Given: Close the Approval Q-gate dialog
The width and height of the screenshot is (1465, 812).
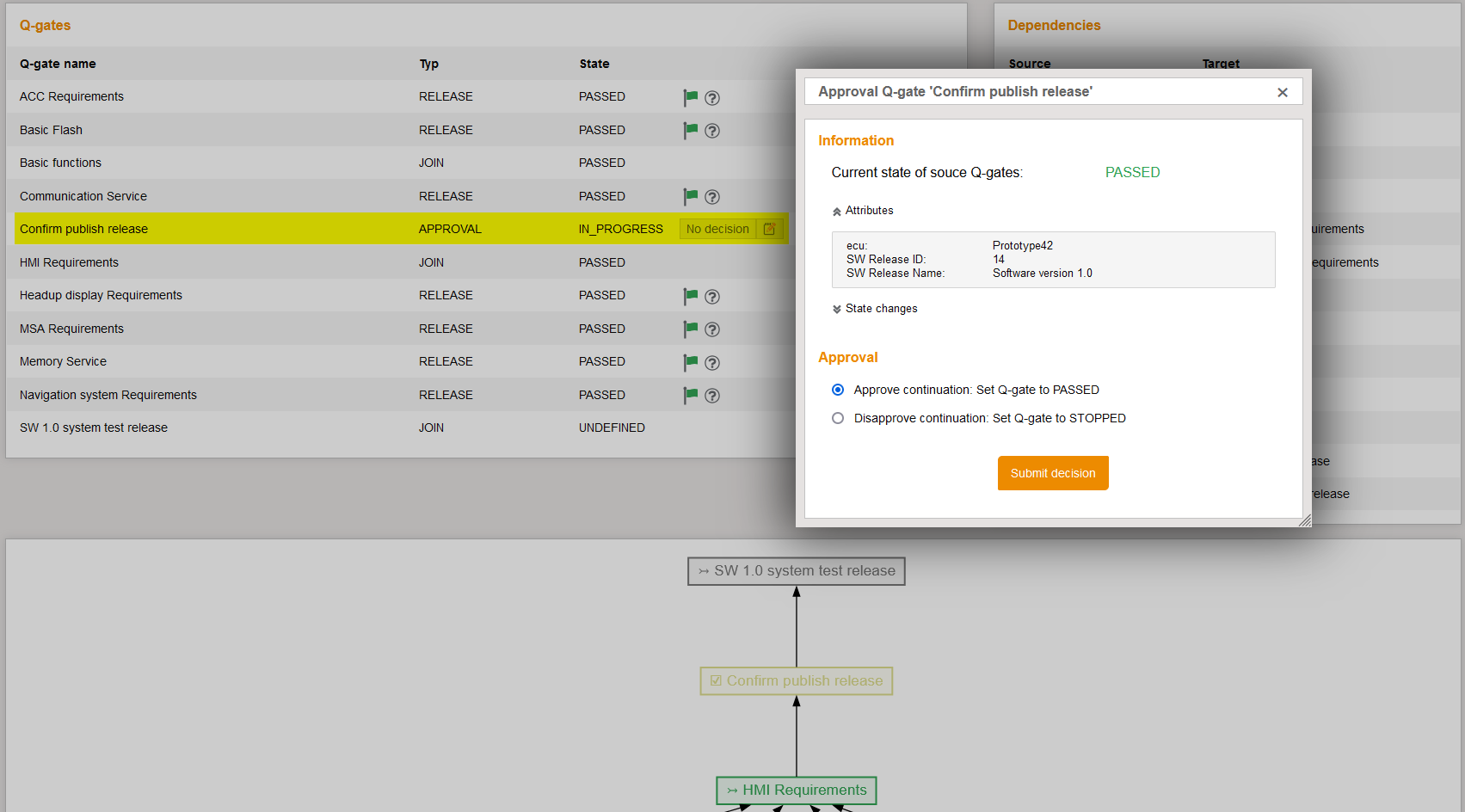Looking at the screenshot, I should pos(1282,92).
